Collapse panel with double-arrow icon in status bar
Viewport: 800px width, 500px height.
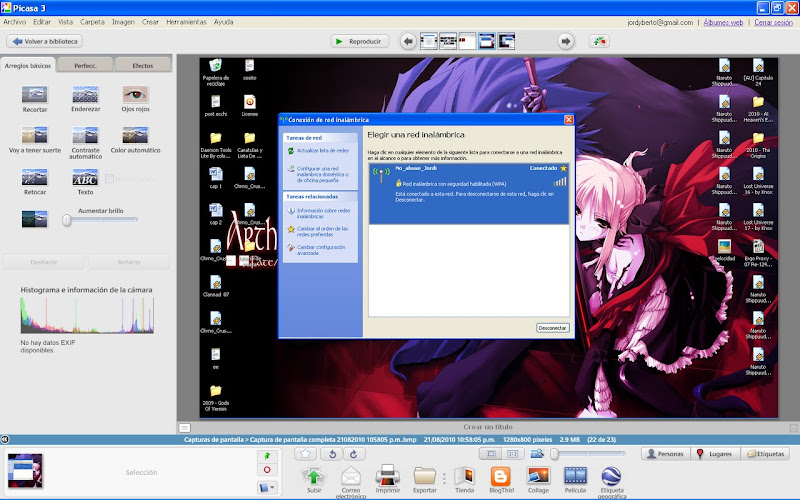(5, 439)
